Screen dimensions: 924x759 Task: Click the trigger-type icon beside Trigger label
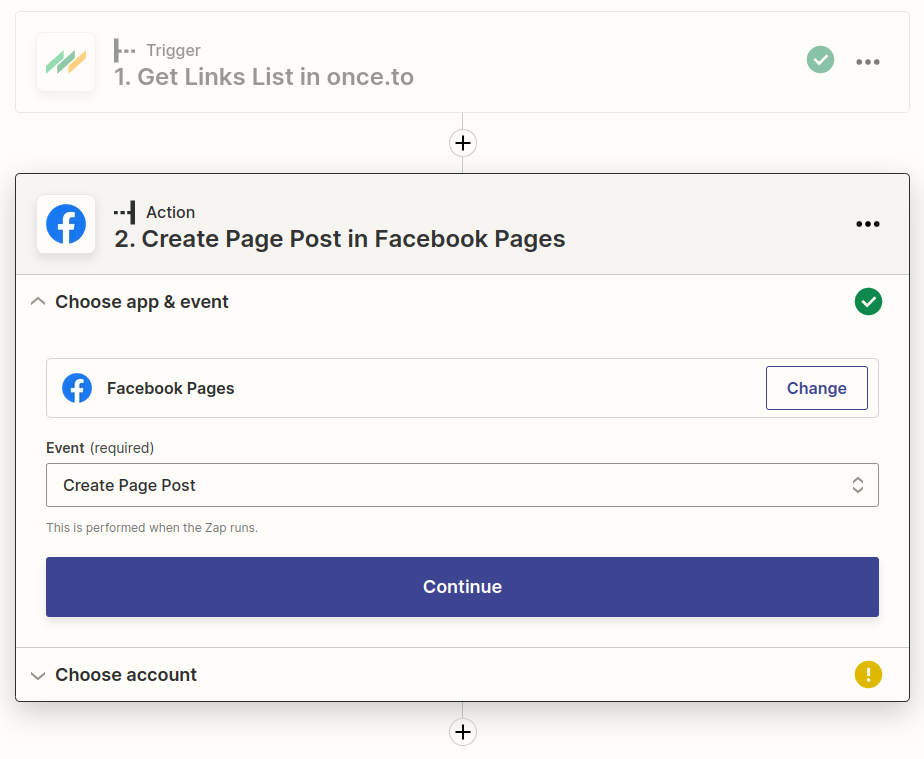124,51
